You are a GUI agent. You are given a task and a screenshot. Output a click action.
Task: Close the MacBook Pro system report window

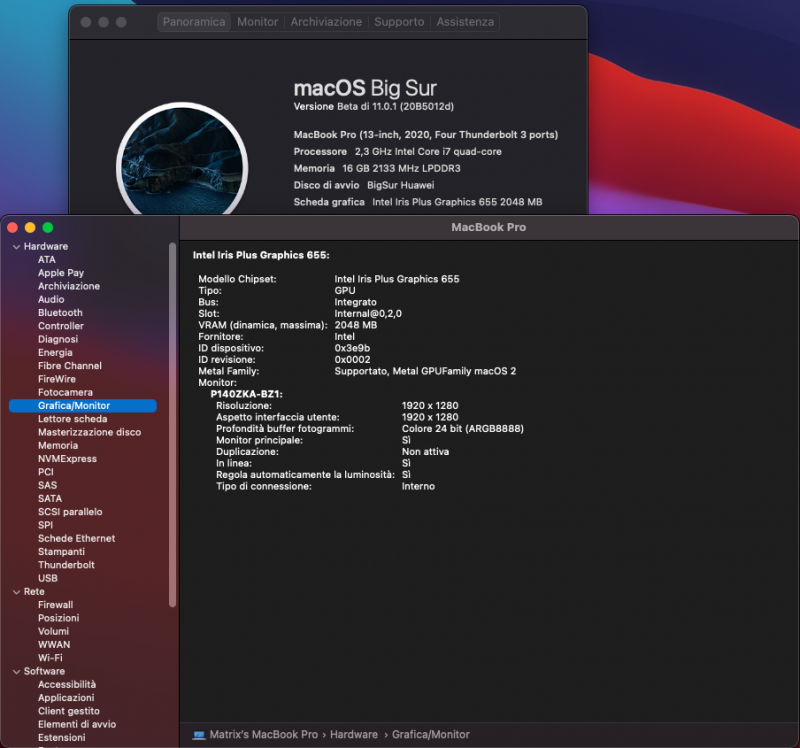(13, 228)
